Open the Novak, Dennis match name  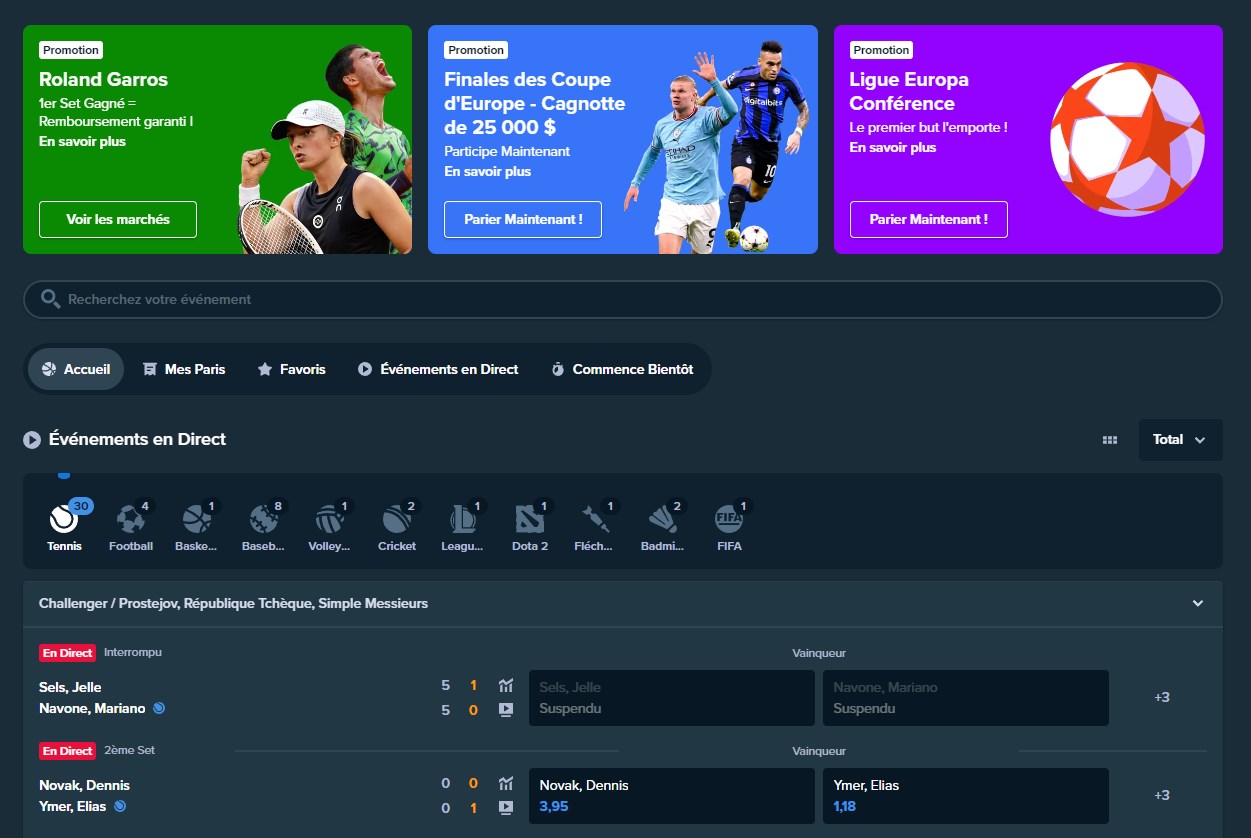pyautogui.click(x=84, y=785)
